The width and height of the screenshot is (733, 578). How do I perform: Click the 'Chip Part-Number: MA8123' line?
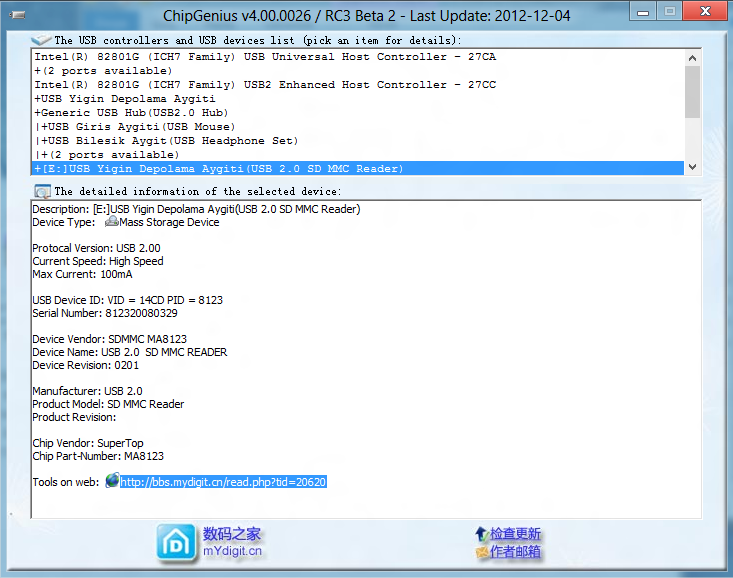point(98,456)
